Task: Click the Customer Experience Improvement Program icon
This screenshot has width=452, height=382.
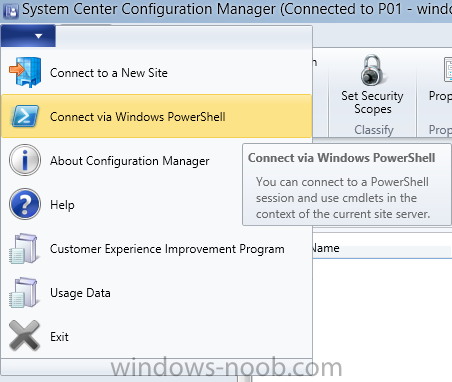Action: pos(24,249)
